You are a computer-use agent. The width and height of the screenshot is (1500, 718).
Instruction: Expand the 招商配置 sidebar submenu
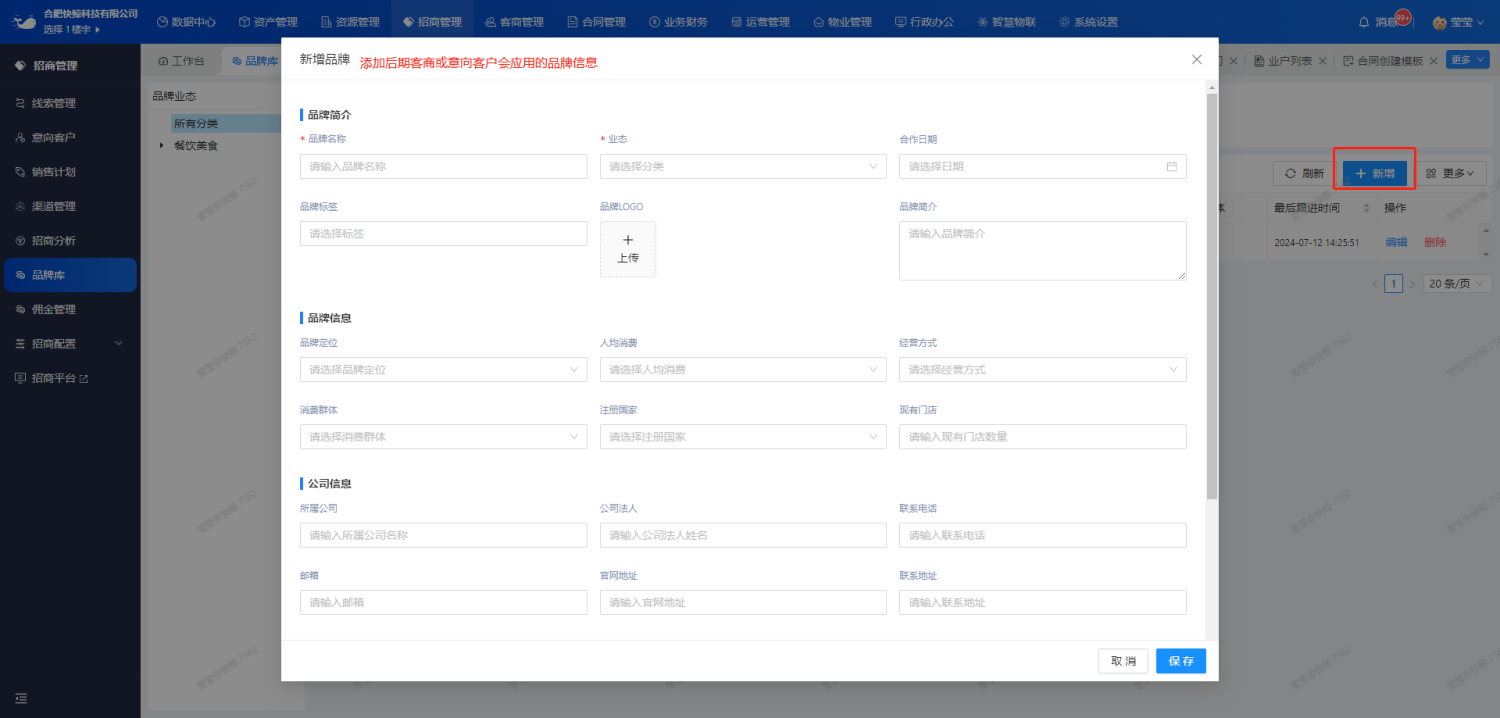coord(119,344)
